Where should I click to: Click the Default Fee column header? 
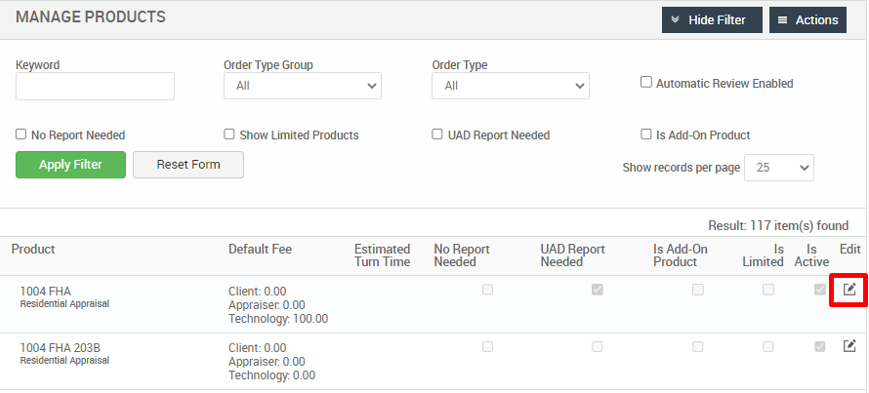click(x=260, y=249)
